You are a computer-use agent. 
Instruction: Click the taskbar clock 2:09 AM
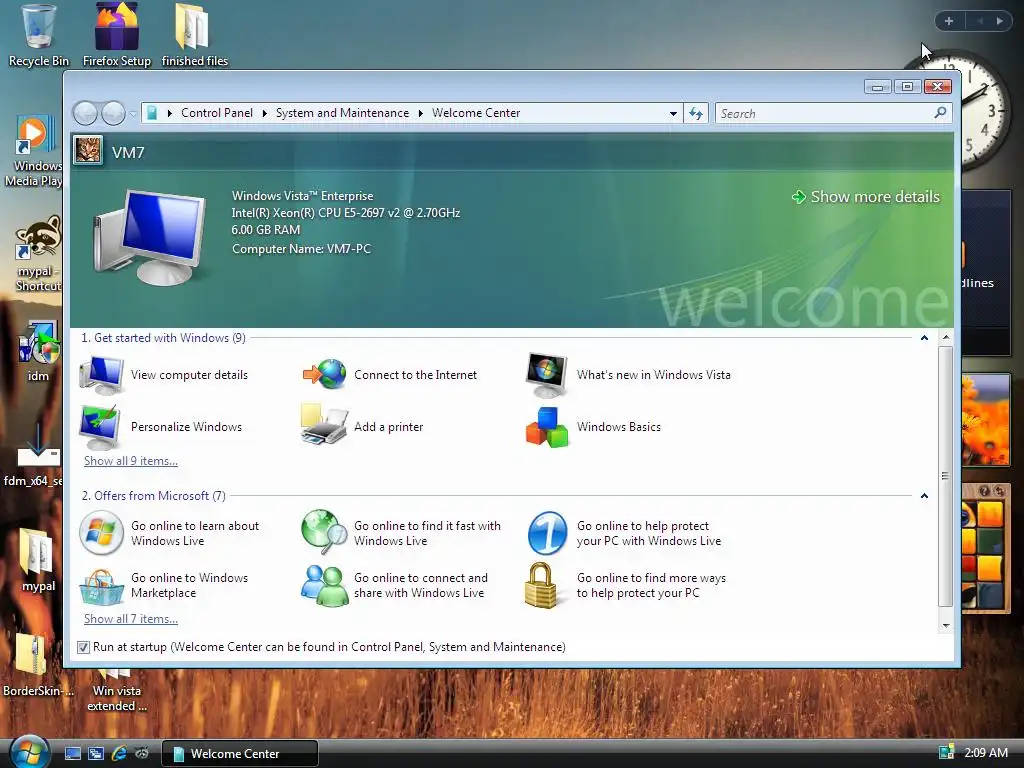[x=985, y=752]
